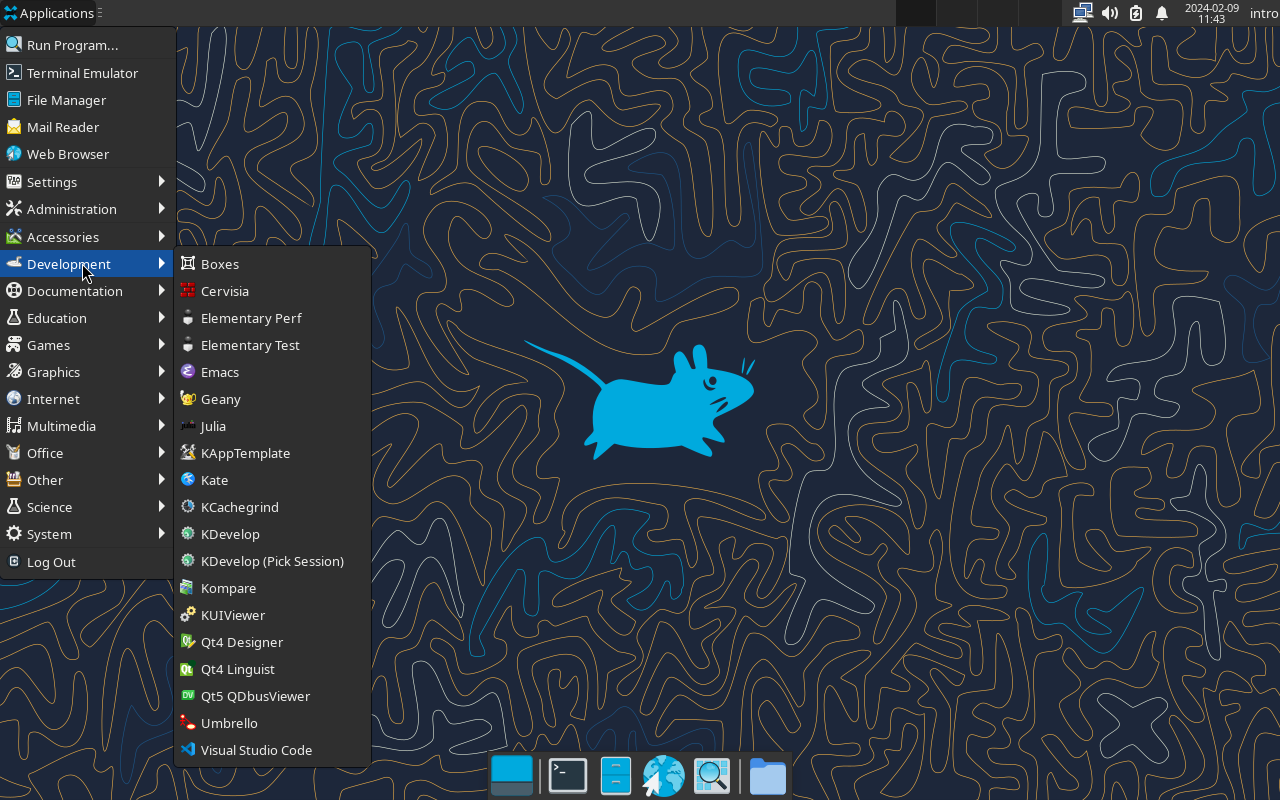The width and height of the screenshot is (1280, 800).
Task: Click the Cervisia app icon
Action: (x=187, y=290)
